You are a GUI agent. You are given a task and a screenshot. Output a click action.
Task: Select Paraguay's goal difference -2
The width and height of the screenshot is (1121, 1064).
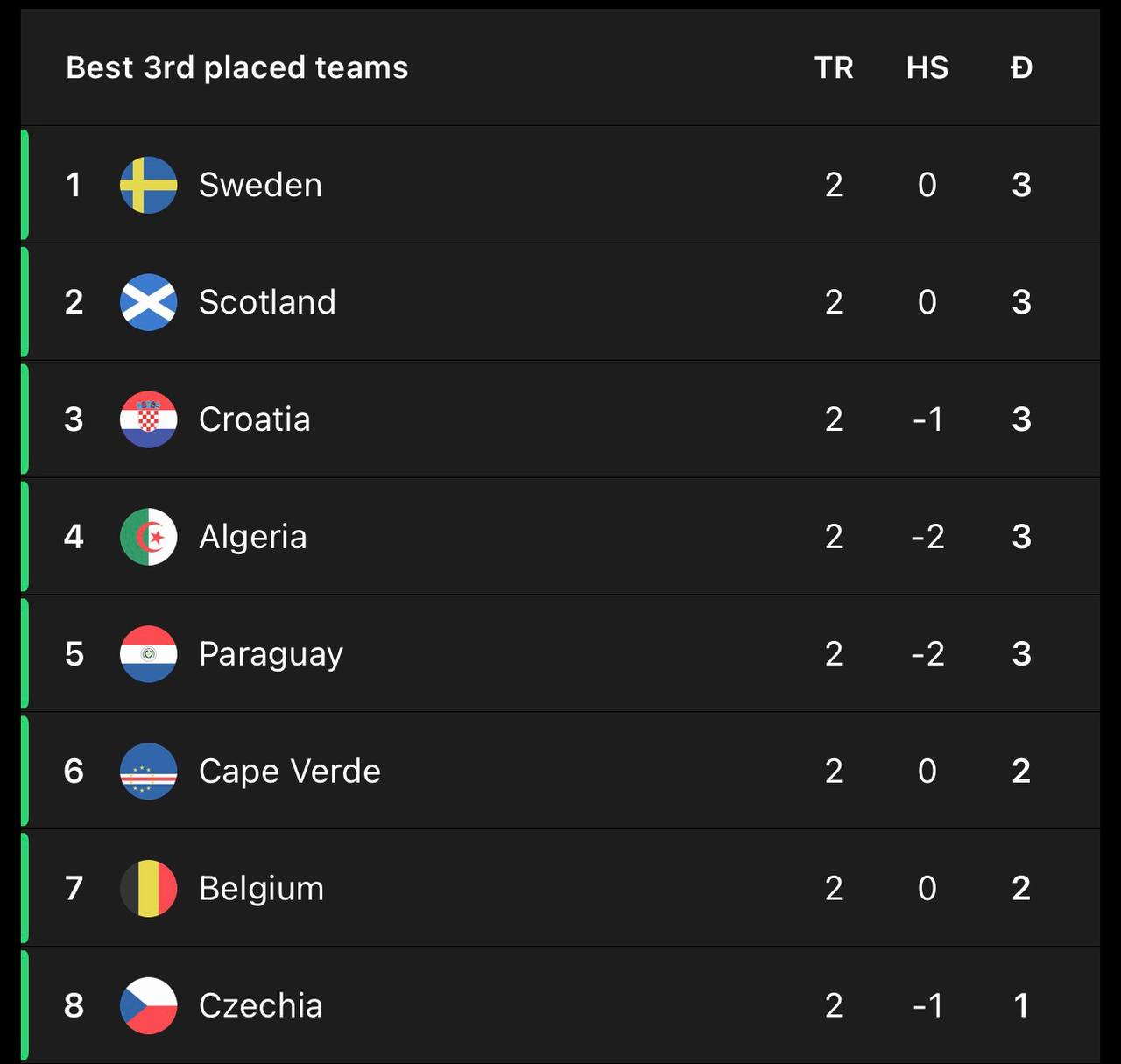[x=927, y=654]
